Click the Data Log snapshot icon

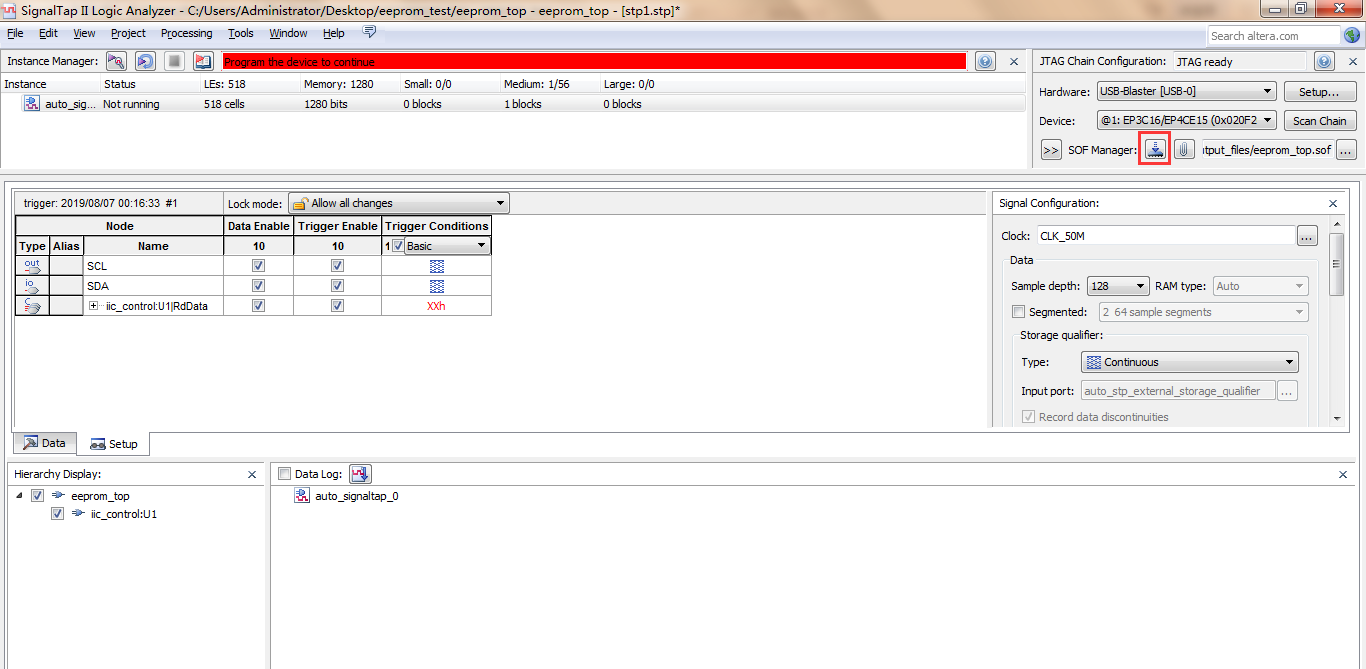(360, 474)
